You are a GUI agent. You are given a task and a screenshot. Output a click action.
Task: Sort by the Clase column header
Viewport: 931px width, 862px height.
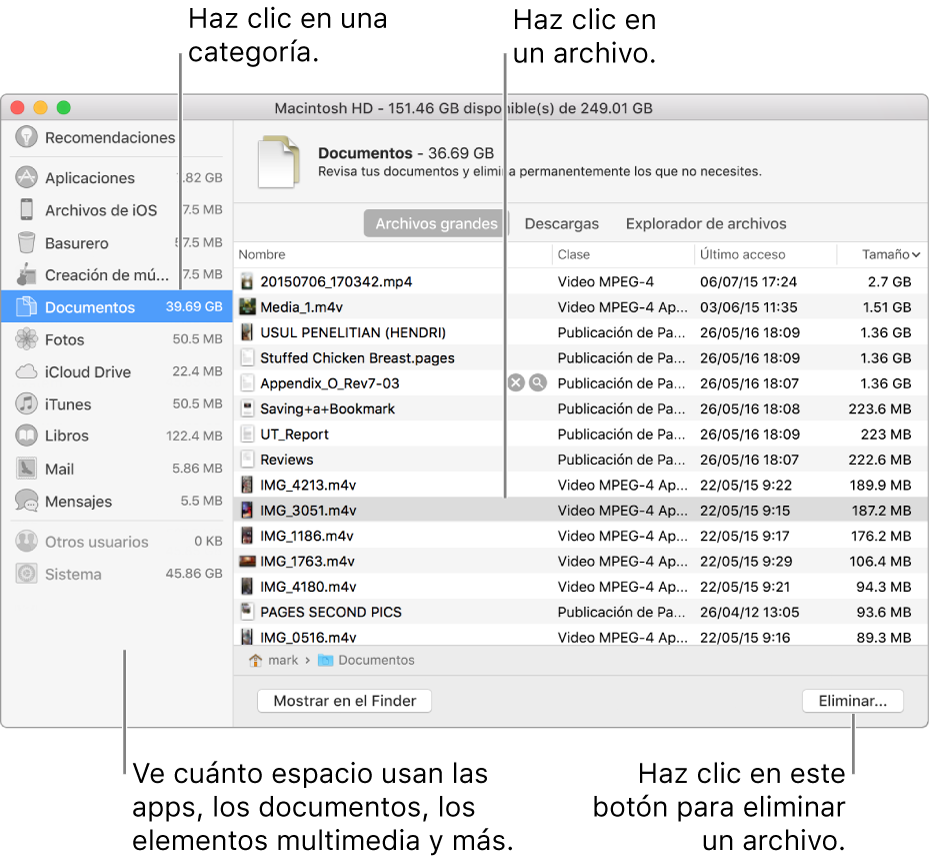point(574,255)
